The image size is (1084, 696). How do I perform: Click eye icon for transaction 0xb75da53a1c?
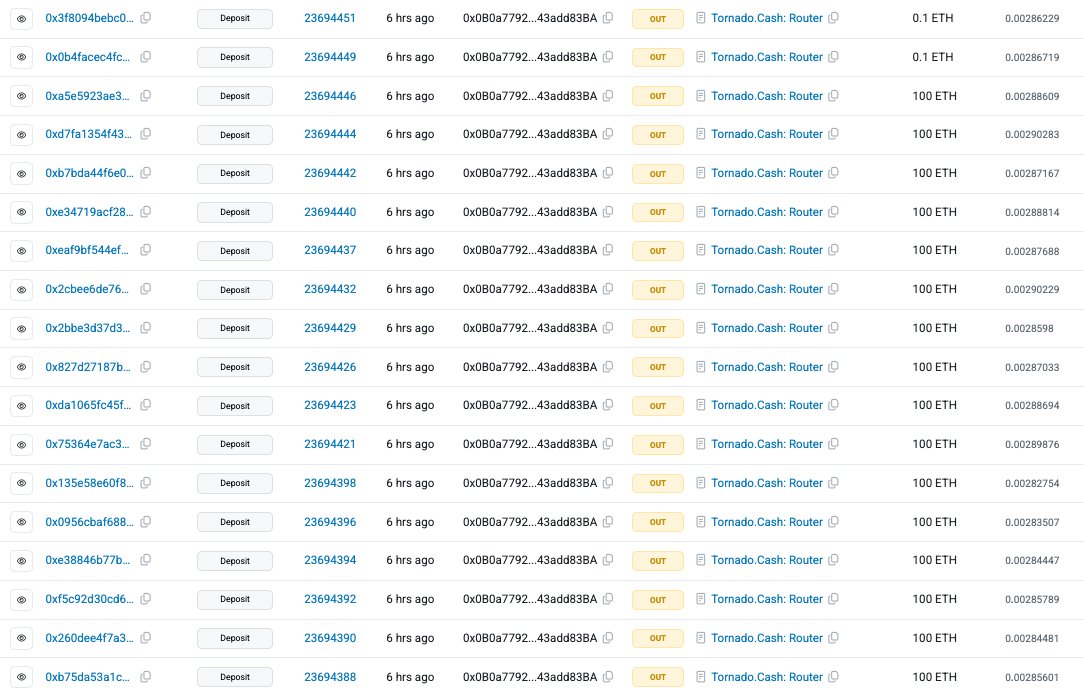click(x=21, y=677)
